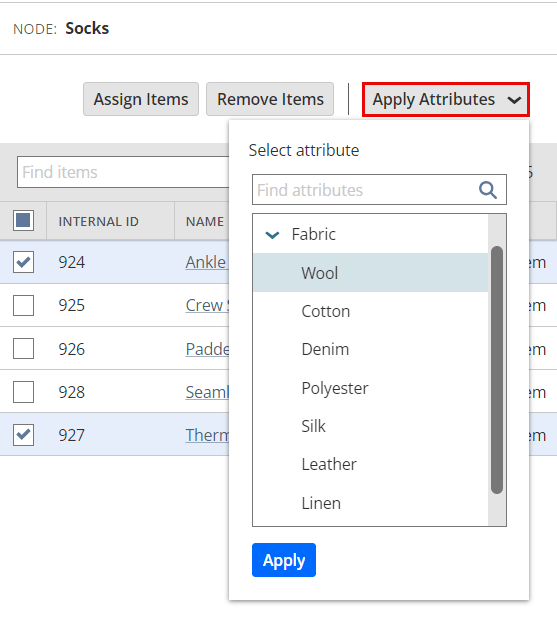Click internal ID 924 cell
Viewport: 557px width, 617px height.
click(x=72, y=262)
